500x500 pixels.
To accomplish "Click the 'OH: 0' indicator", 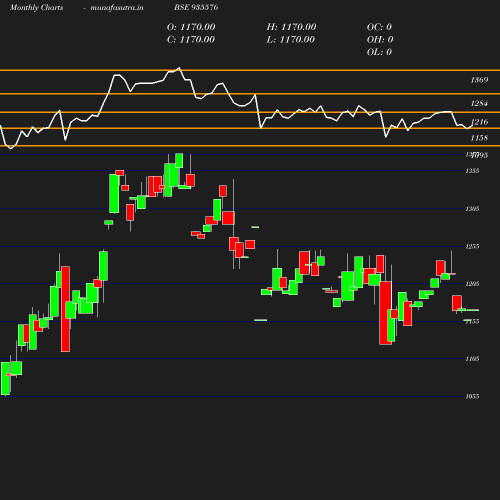I will click(380, 40).
